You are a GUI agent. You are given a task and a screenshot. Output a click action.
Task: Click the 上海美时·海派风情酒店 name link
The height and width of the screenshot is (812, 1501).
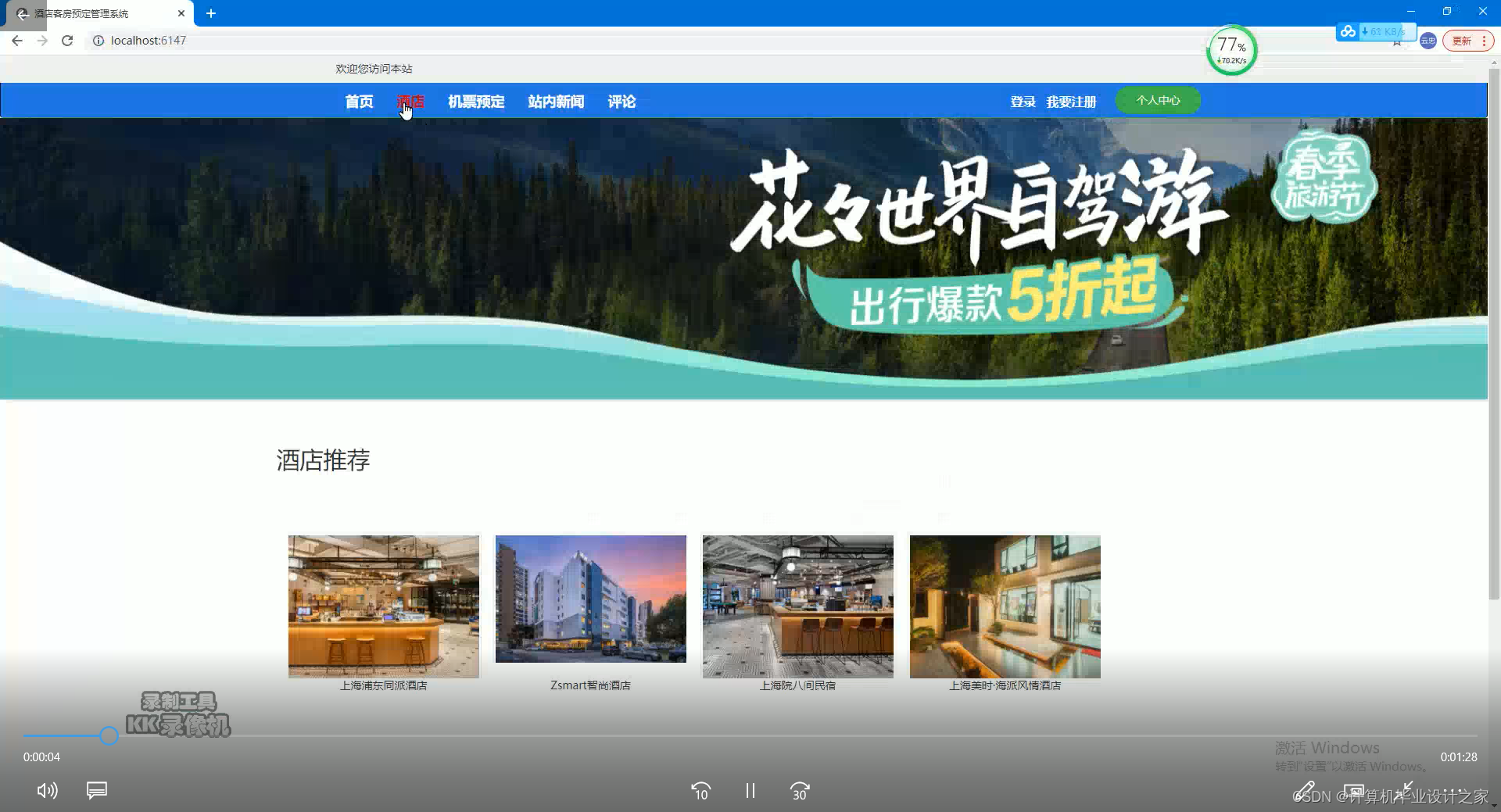[x=1005, y=685]
